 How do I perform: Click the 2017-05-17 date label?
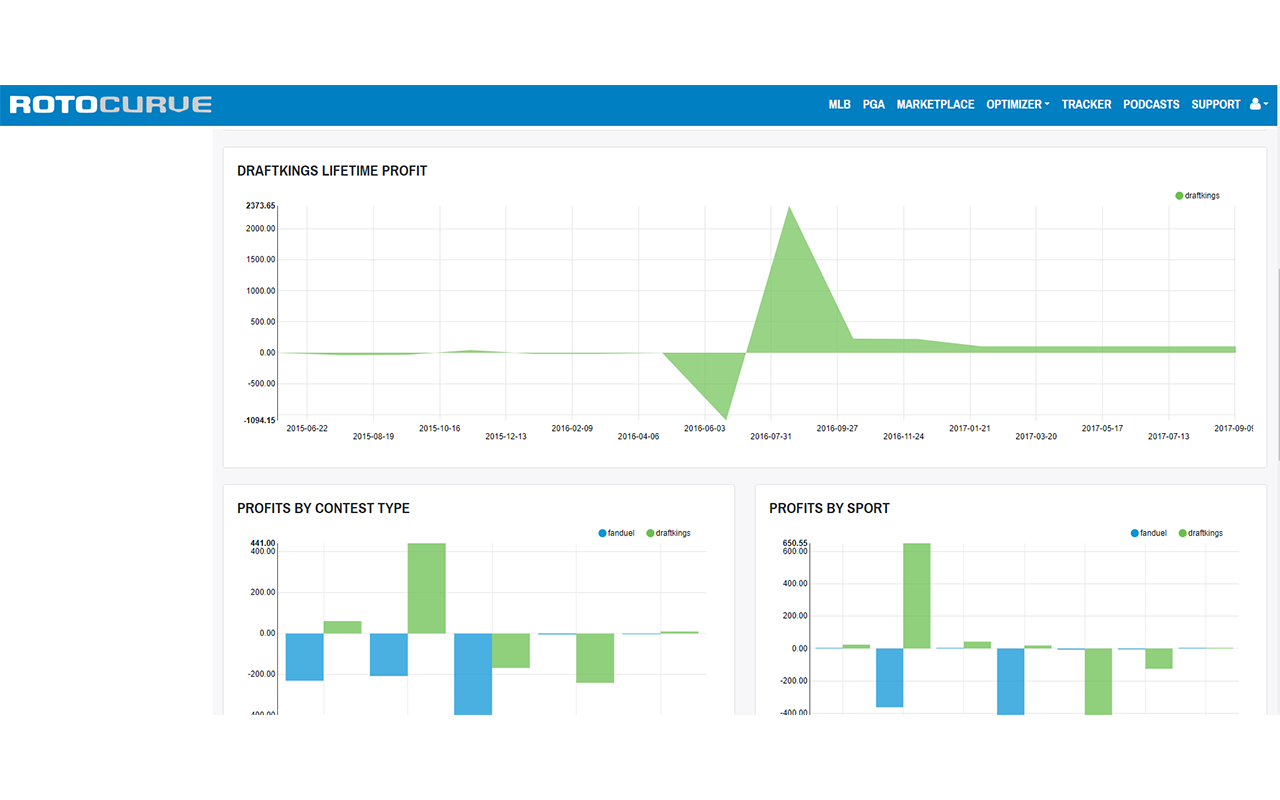1102,428
